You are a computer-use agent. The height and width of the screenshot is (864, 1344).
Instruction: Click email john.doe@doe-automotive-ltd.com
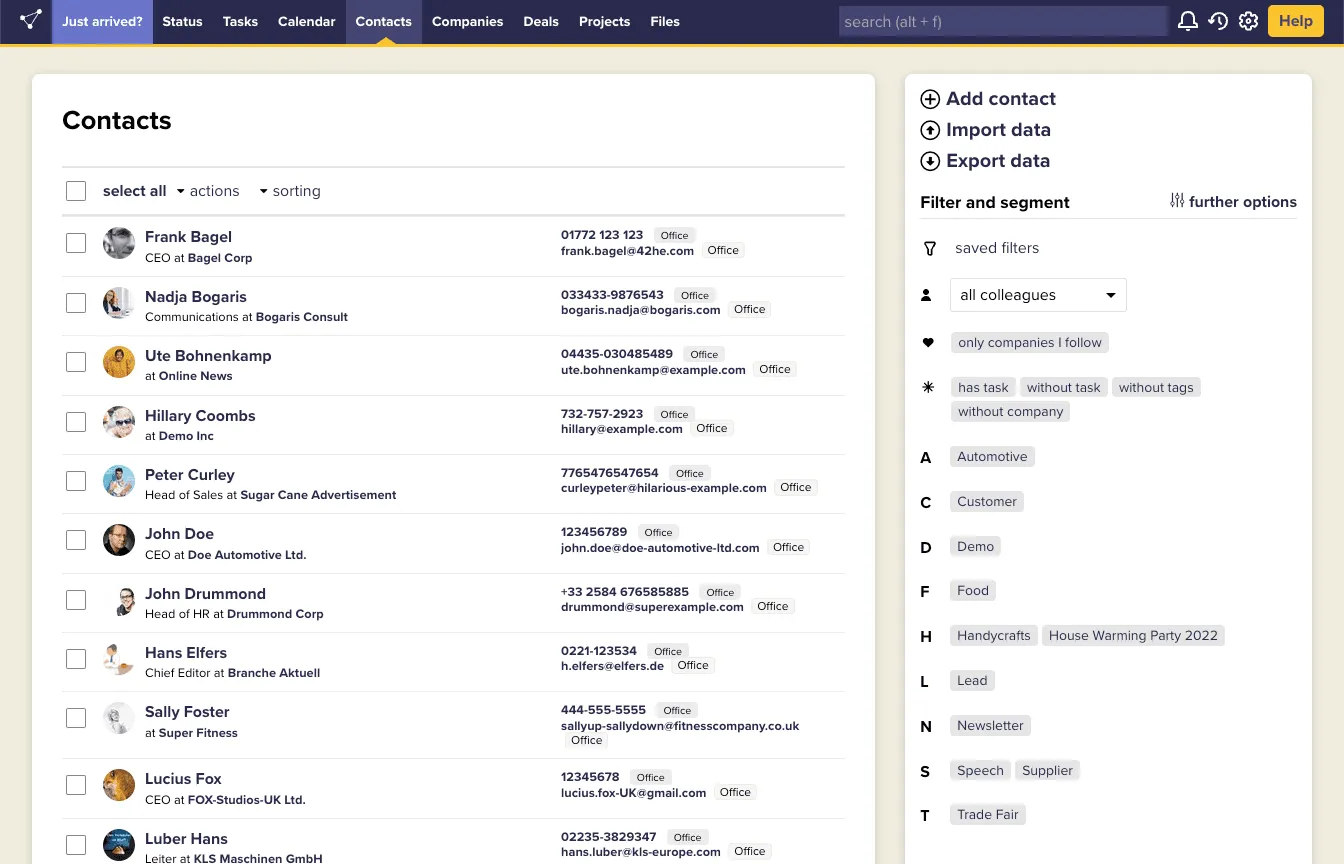coord(660,548)
